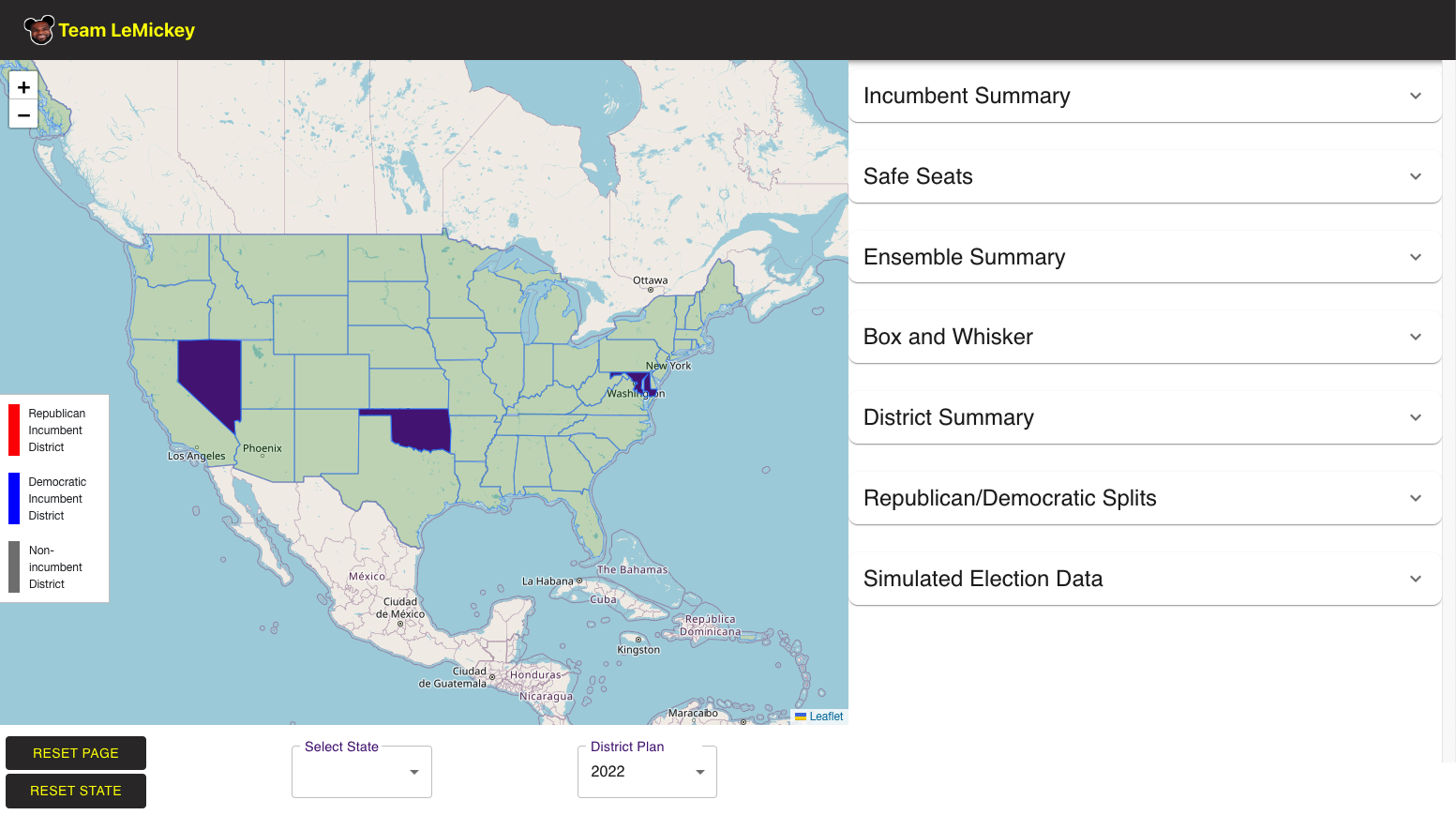Image resolution: width=1456 pixels, height=830 pixels.
Task: Expand Incumbent Summary chevron arrow
Action: coord(1415,96)
